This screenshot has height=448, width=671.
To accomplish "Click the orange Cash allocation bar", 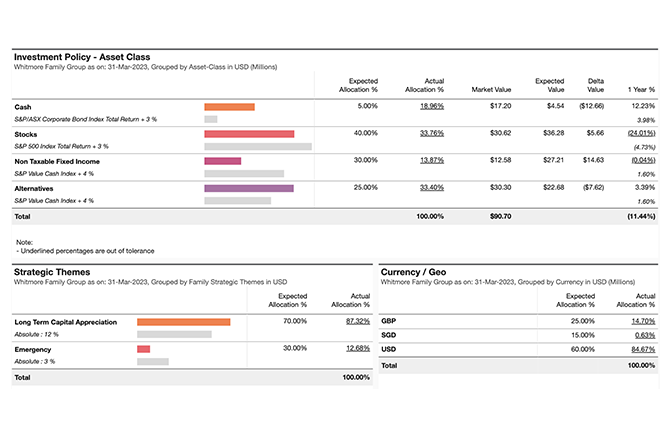I will pos(229,106).
